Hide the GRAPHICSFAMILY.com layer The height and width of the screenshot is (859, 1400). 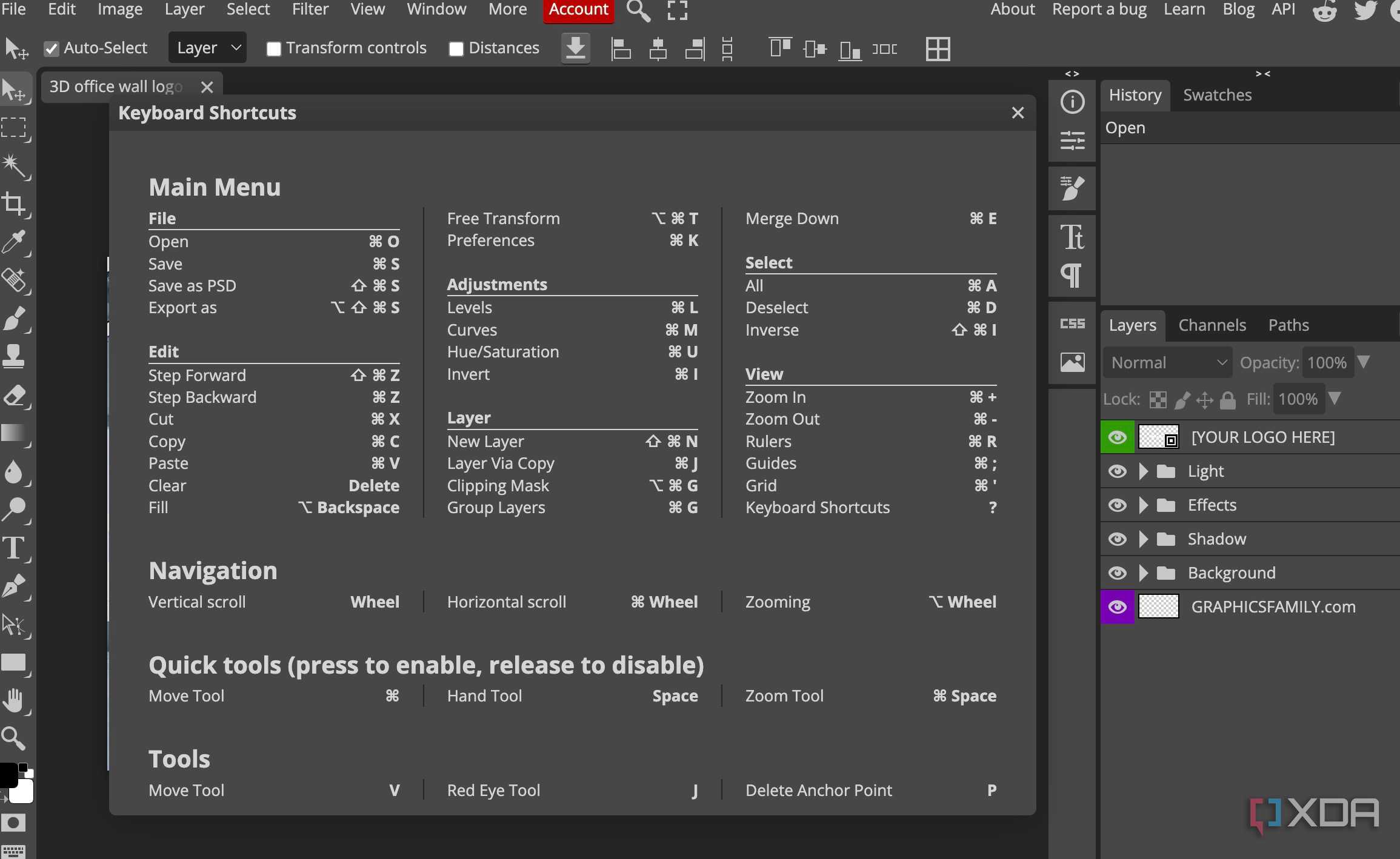pyautogui.click(x=1117, y=606)
